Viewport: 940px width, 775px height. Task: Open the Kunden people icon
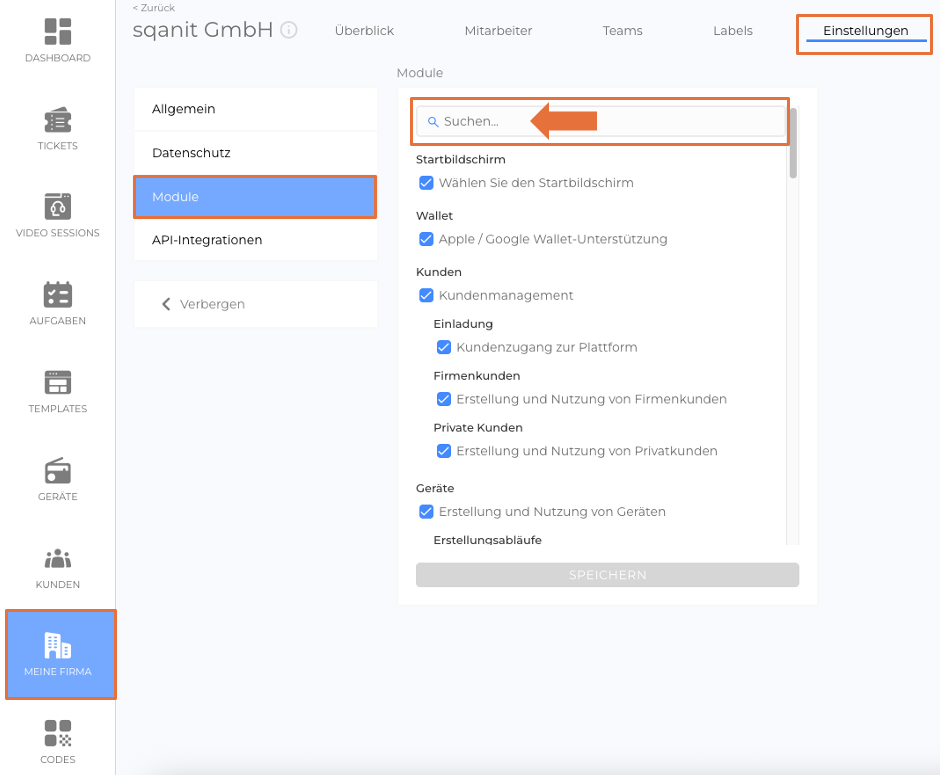58,558
